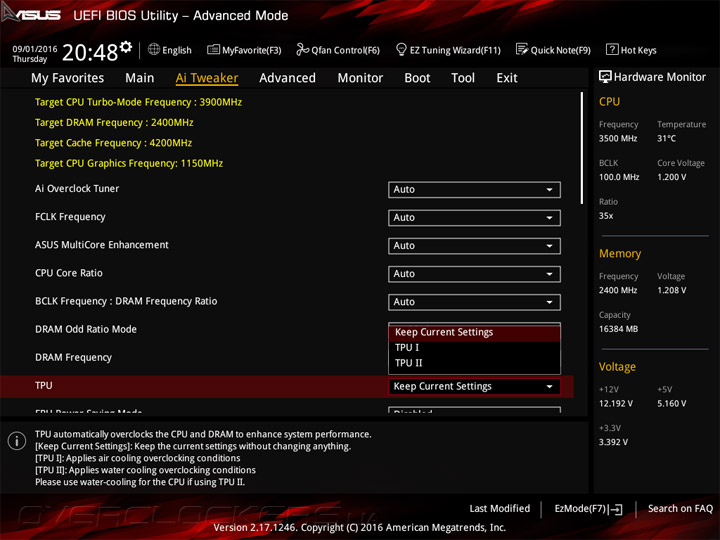
Task: Click Target CPU Turbo-Mode Frequency : 3900MHz
Action: (x=138, y=102)
